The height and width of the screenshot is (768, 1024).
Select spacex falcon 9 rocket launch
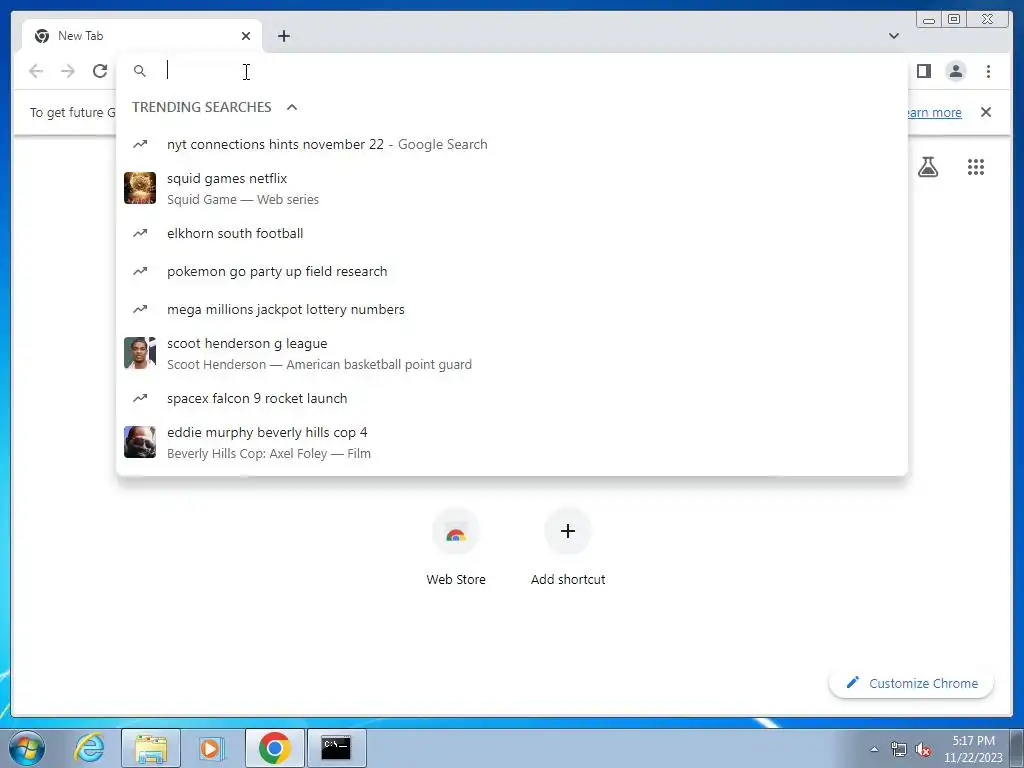(512, 398)
